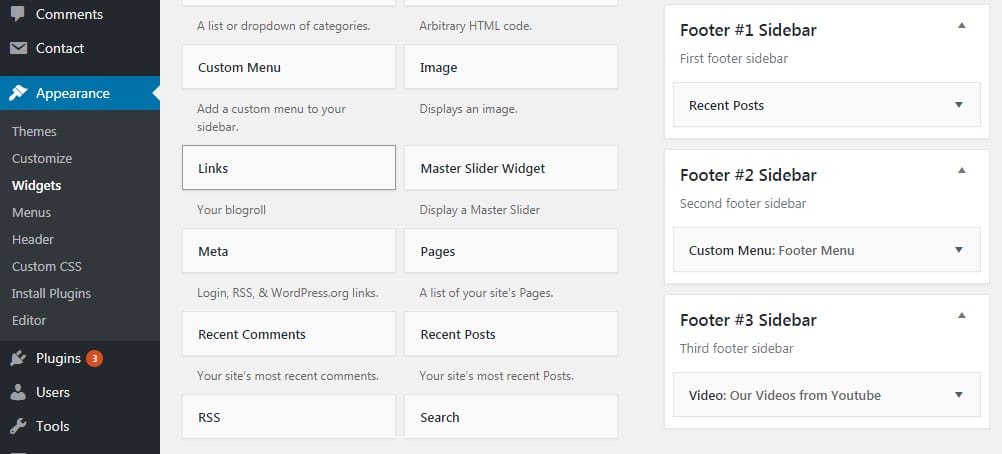Click the Tools wrench icon
The image size is (1002, 454).
(18, 426)
